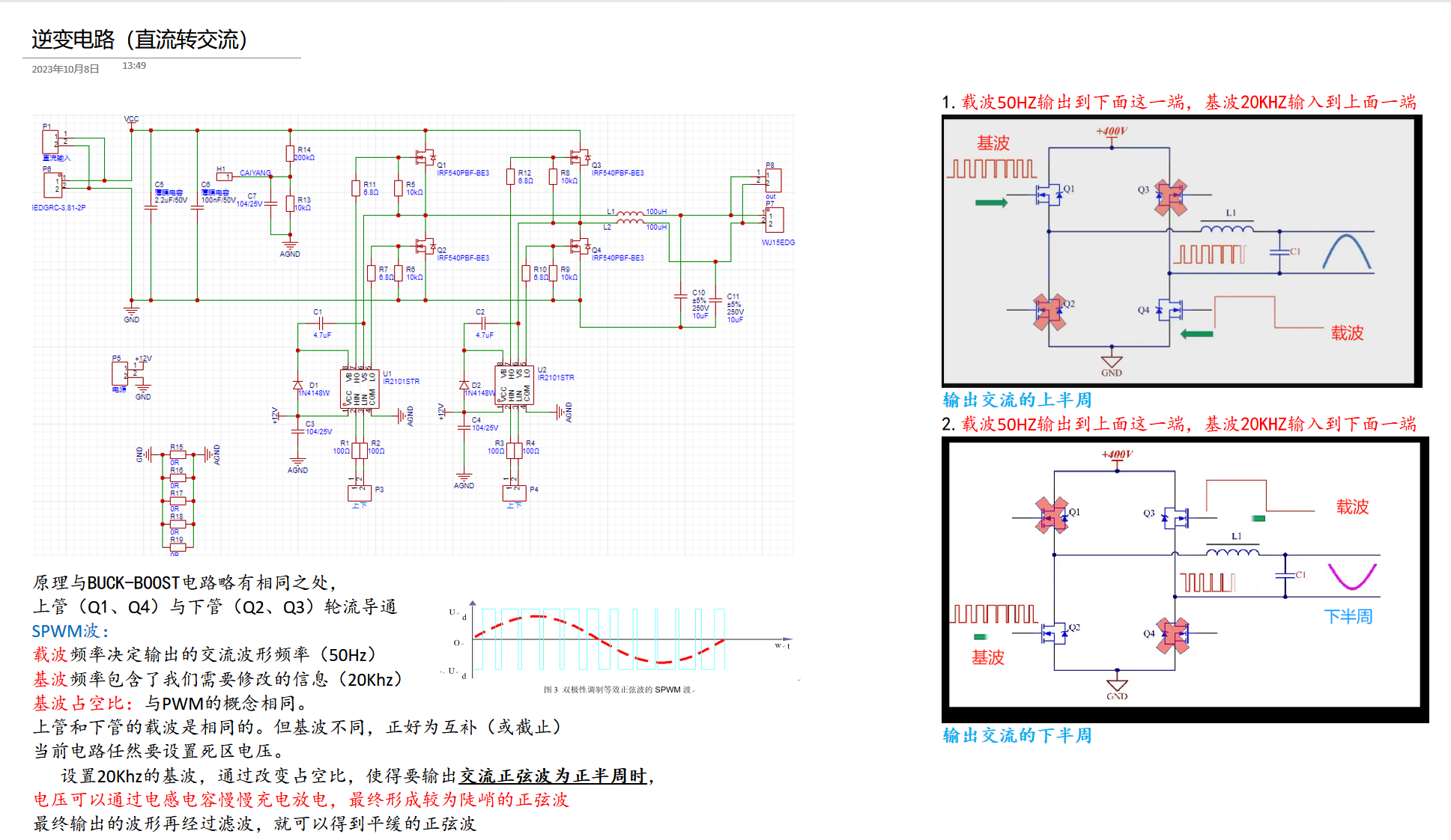This screenshot has height=840, width=1451.
Task: Click the underlined text 交流正弦波为正半周时
Action: pyautogui.click(x=553, y=776)
